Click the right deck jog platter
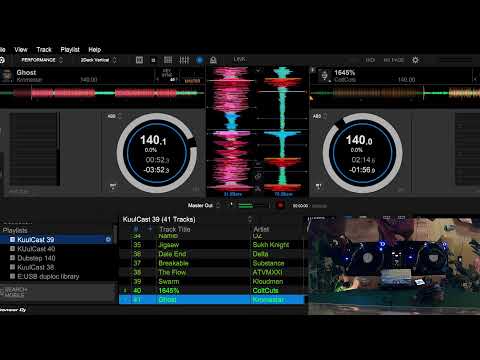This screenshot has width=480, height=360. pos(362,153)
